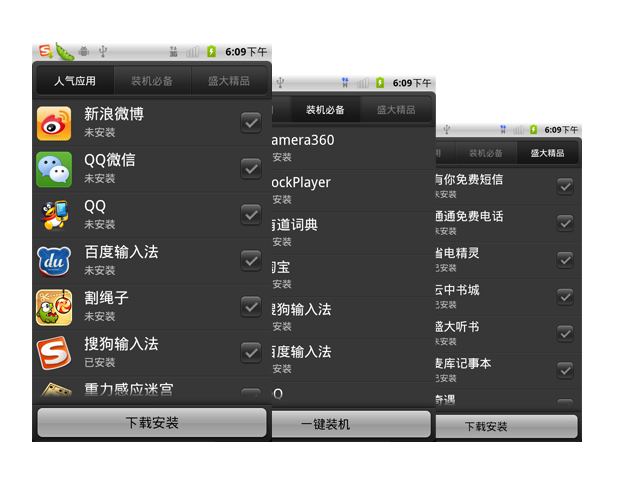
Task: Tap the 一键装机 button
Action: (351, 424)
